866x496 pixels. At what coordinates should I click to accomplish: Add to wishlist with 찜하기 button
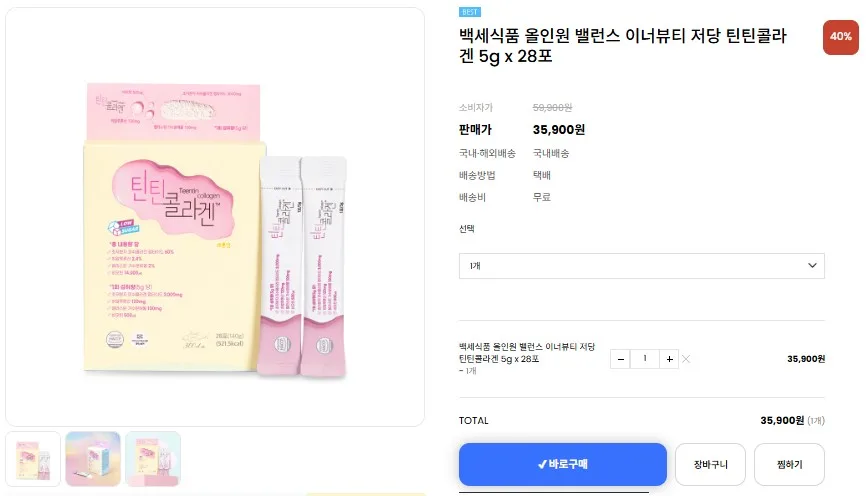[x=789, y=464]
